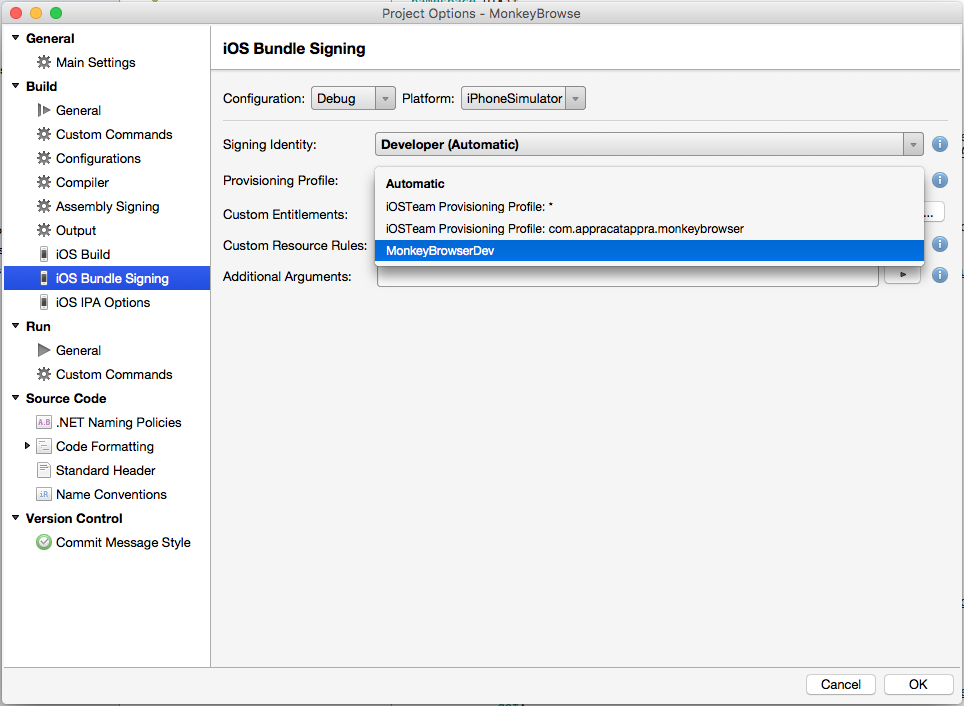Click the run arrow beside Additional Arguments
Screen dimensions: 964x706
(901, 275)
